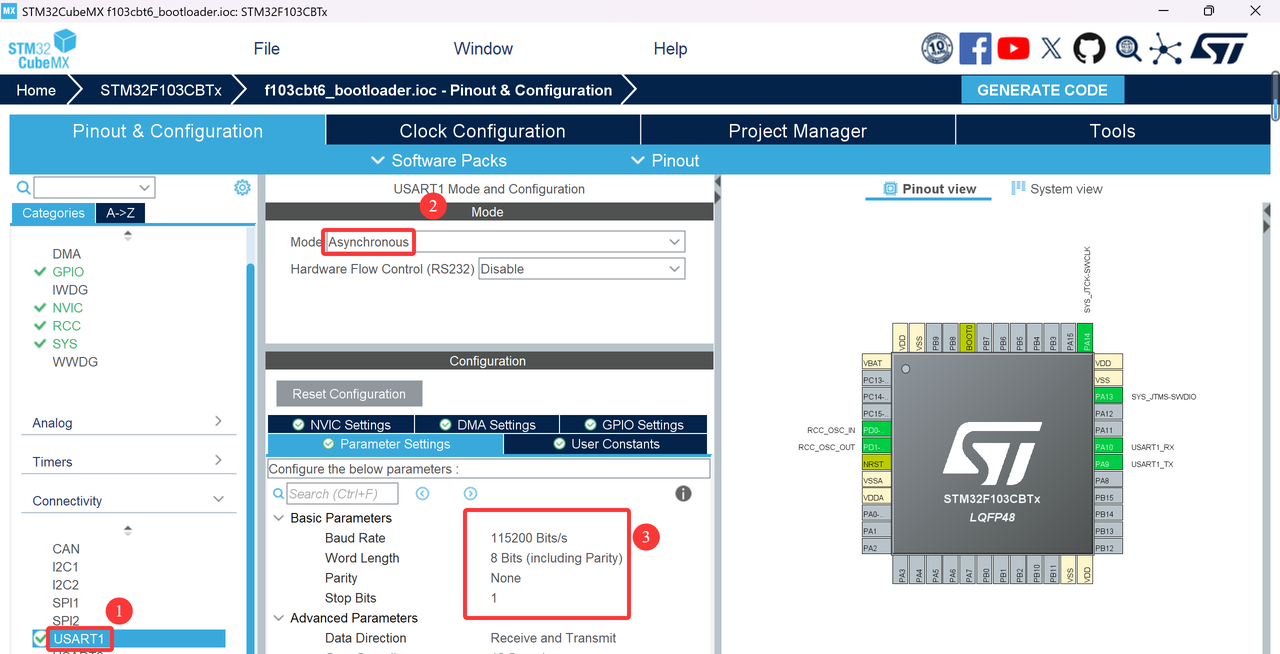The image size is (1280, 654).
Task: Open the X (Twitter) icon link
Action: [x=1051, y=48]
